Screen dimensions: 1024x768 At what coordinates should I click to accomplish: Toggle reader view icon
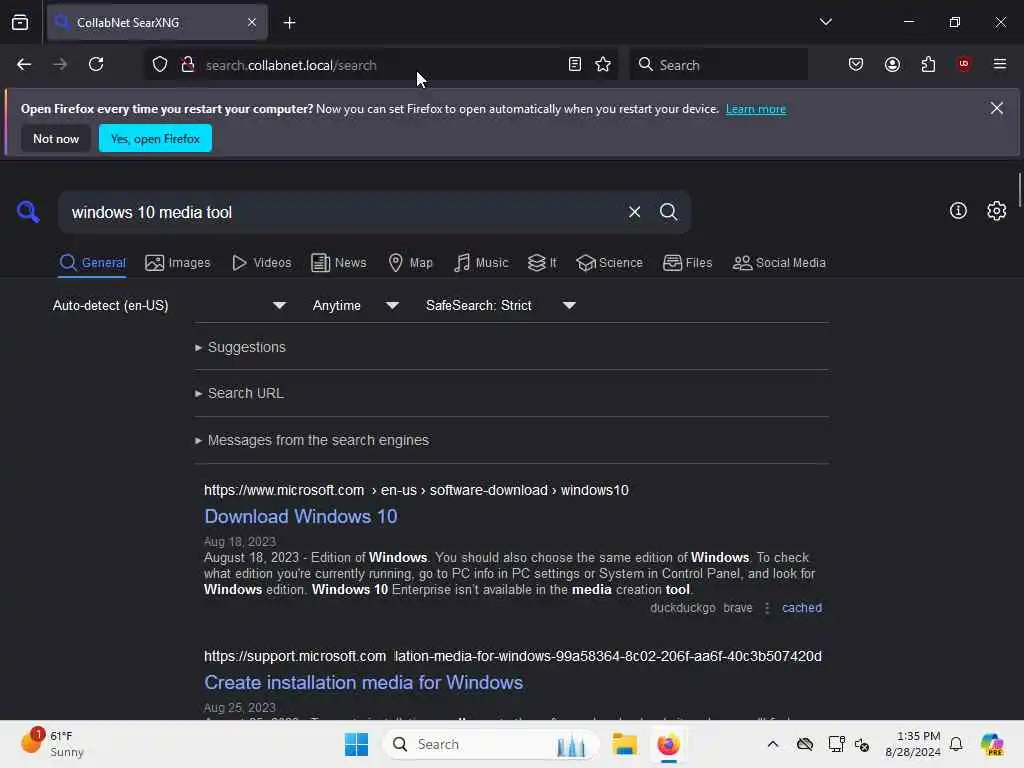(575, 65)
